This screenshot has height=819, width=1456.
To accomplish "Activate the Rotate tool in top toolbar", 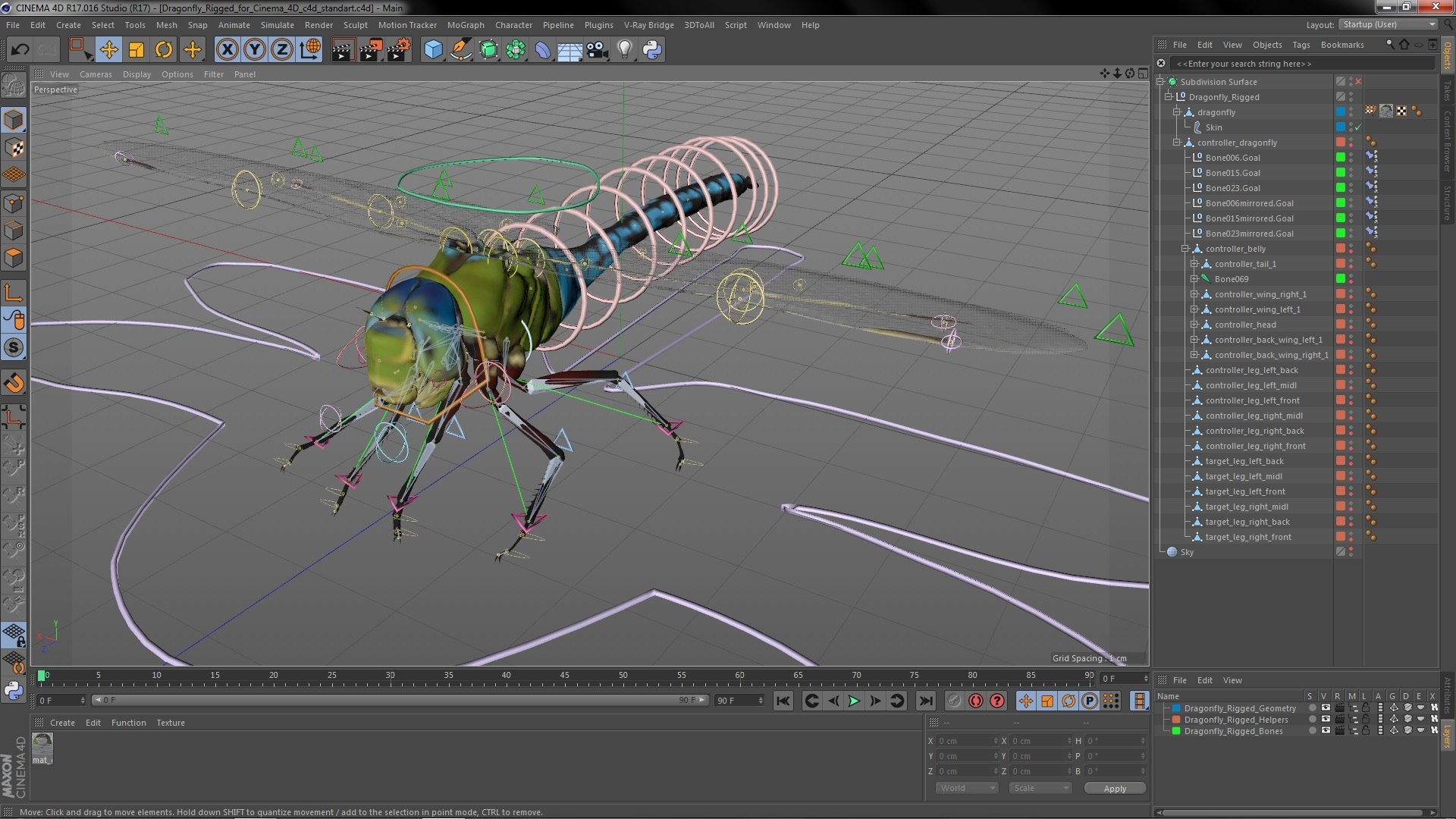I will pos(164,50).
